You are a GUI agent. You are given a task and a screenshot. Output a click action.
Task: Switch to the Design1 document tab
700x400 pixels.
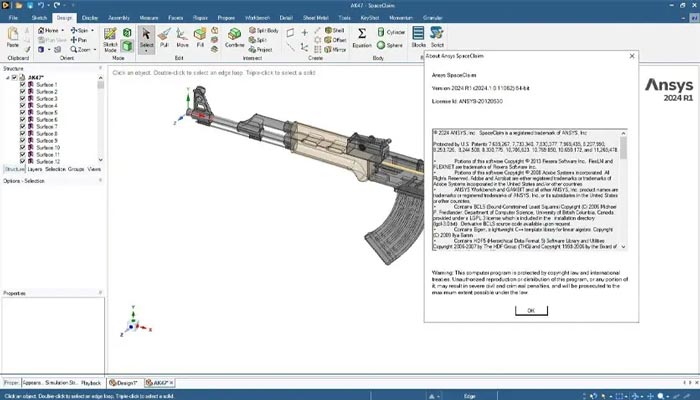tap(124, 383)
